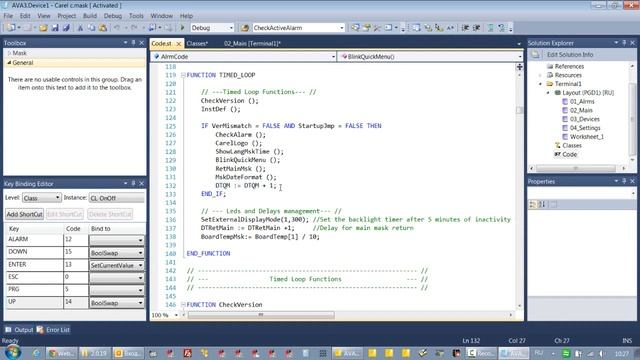Click the Redo toolbar icon
Viewport: 640px width, 360px height.
[x=134, y=28]
